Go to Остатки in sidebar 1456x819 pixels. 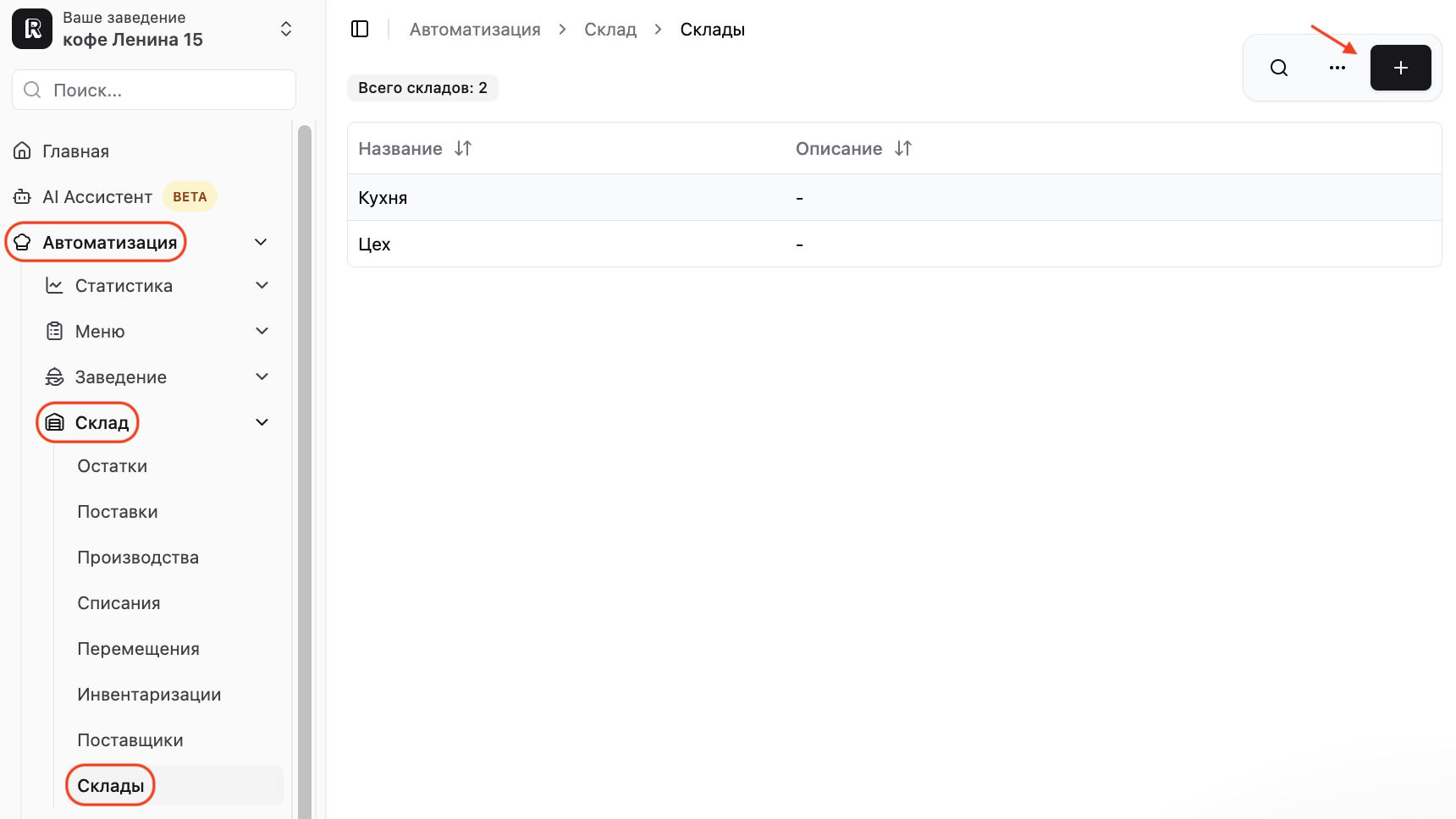[x=112, y=466]
